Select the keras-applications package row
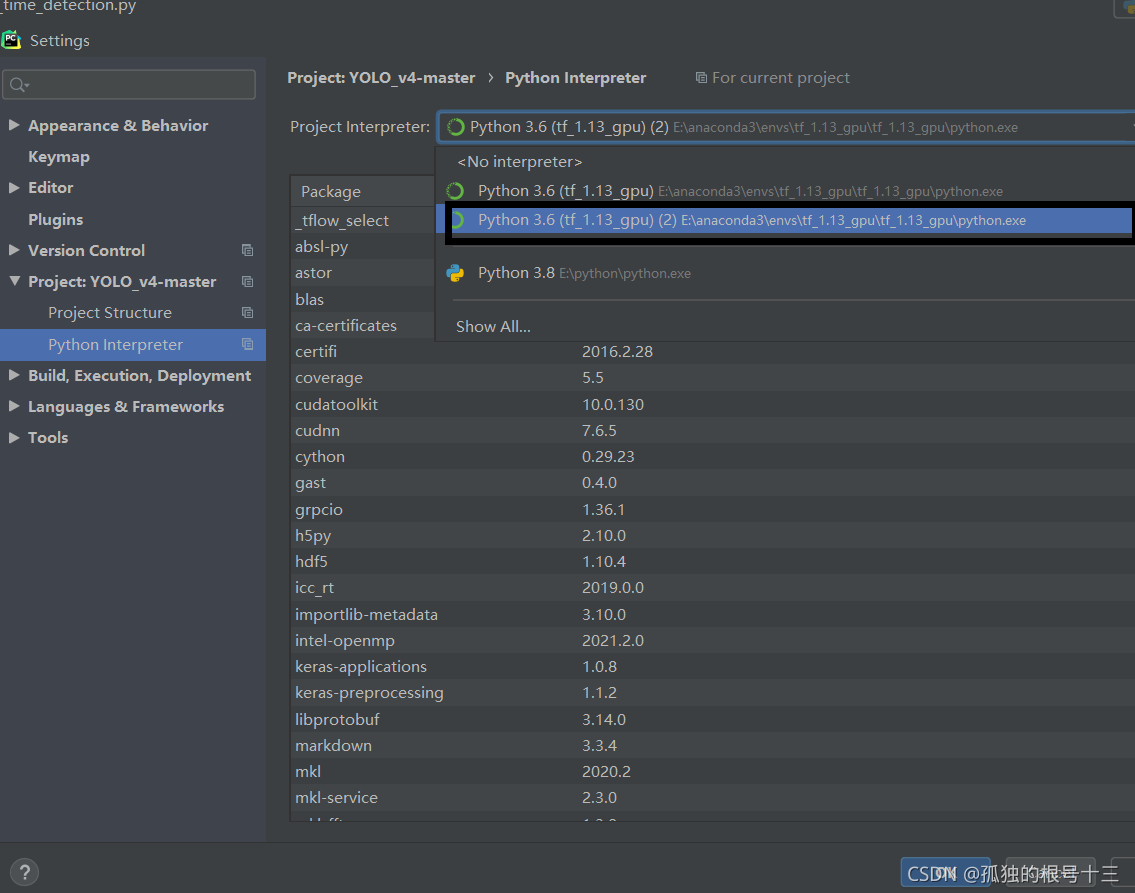Screen dimensions: 1135x893 coord(713,666)
